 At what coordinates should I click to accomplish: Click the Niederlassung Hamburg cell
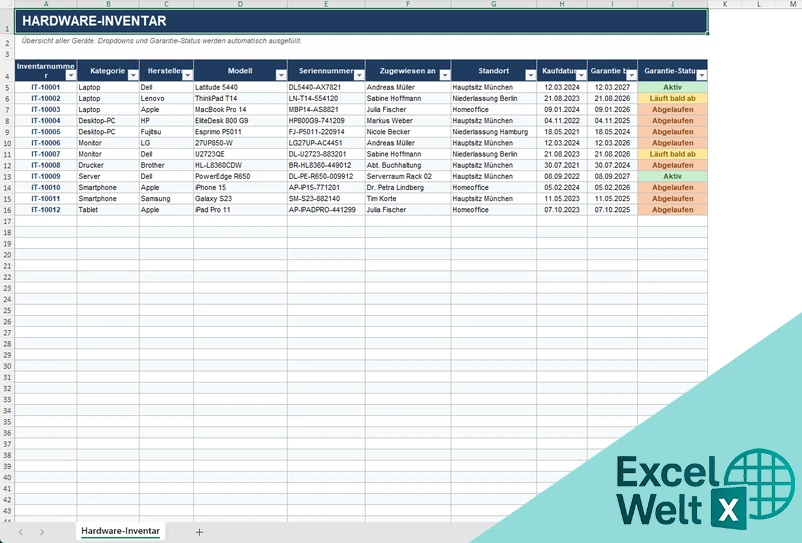494,132
